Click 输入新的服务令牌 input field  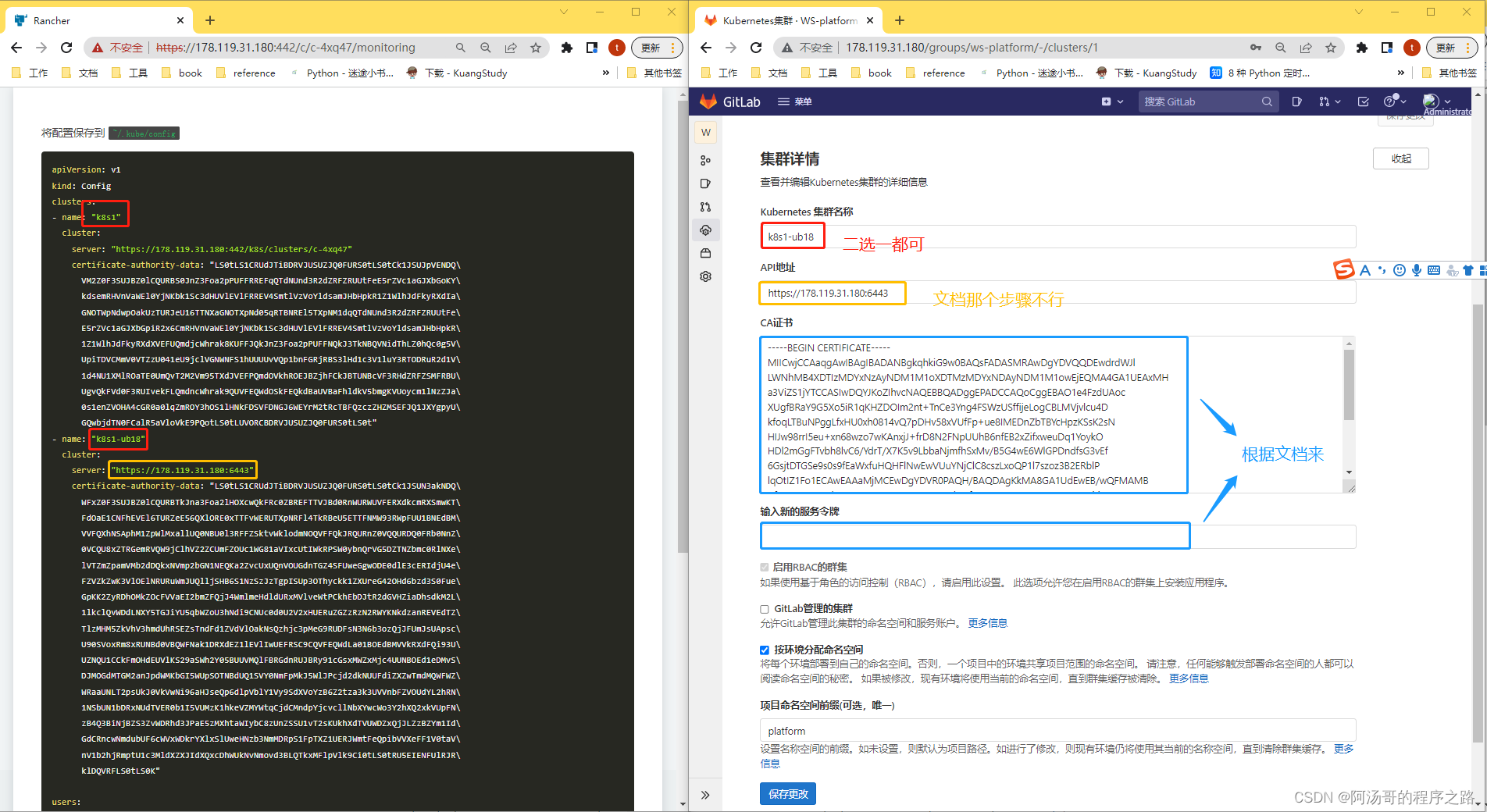(x=1058, y=536)
